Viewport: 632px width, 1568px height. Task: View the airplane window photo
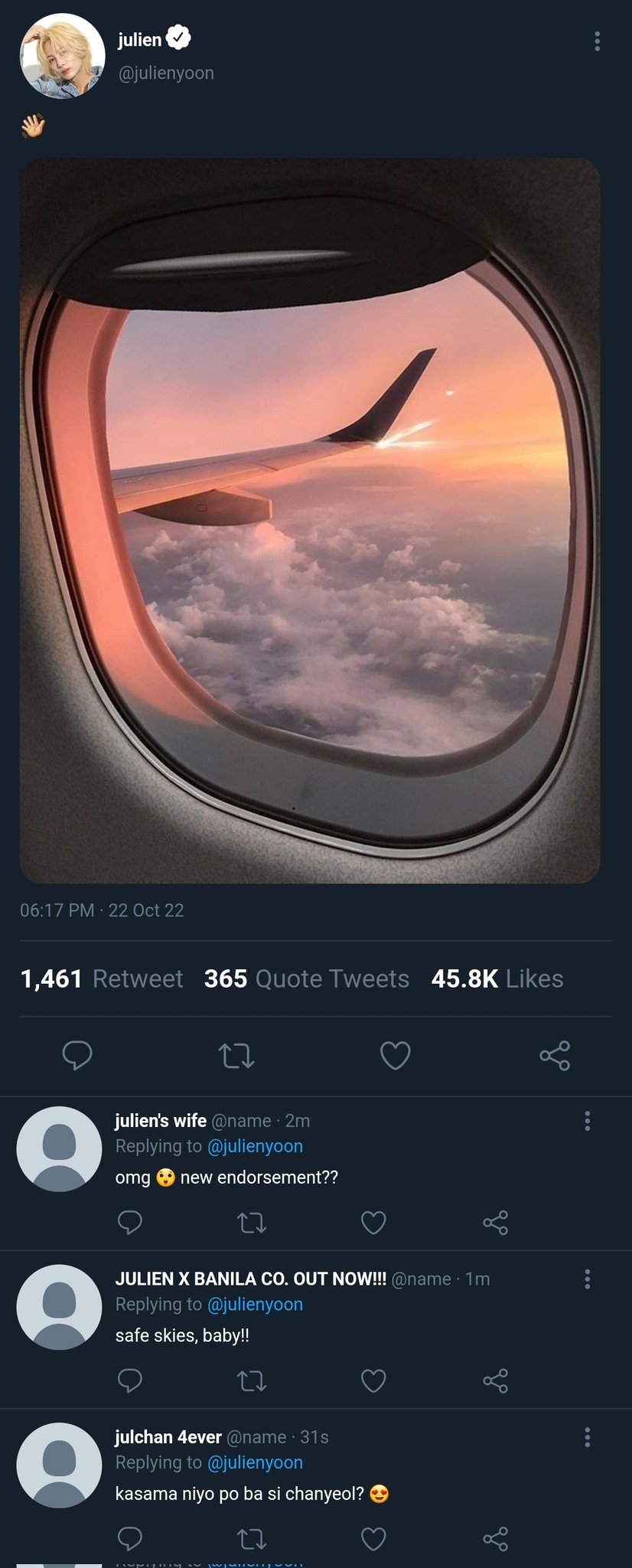(x=310, y=521)
